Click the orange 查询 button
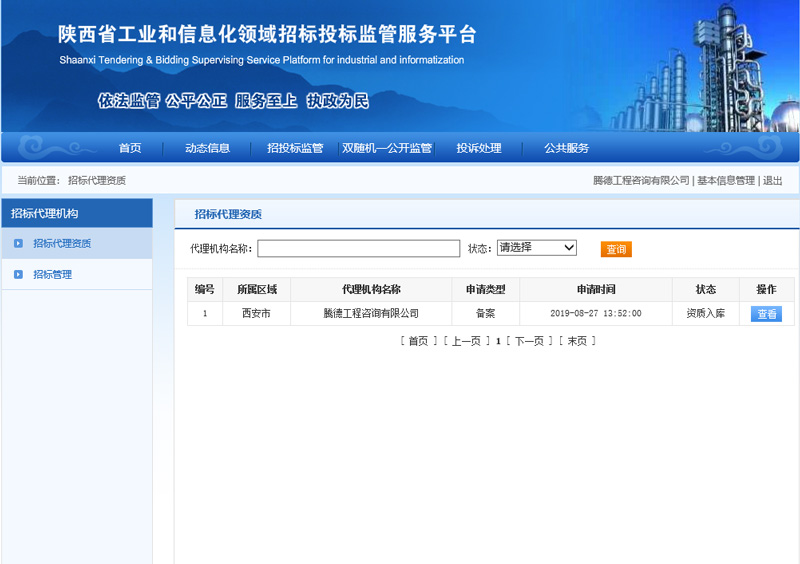Image resolution: width=800 pixels, height=564 pixels. pyautogui.click(x=616, y=249)
